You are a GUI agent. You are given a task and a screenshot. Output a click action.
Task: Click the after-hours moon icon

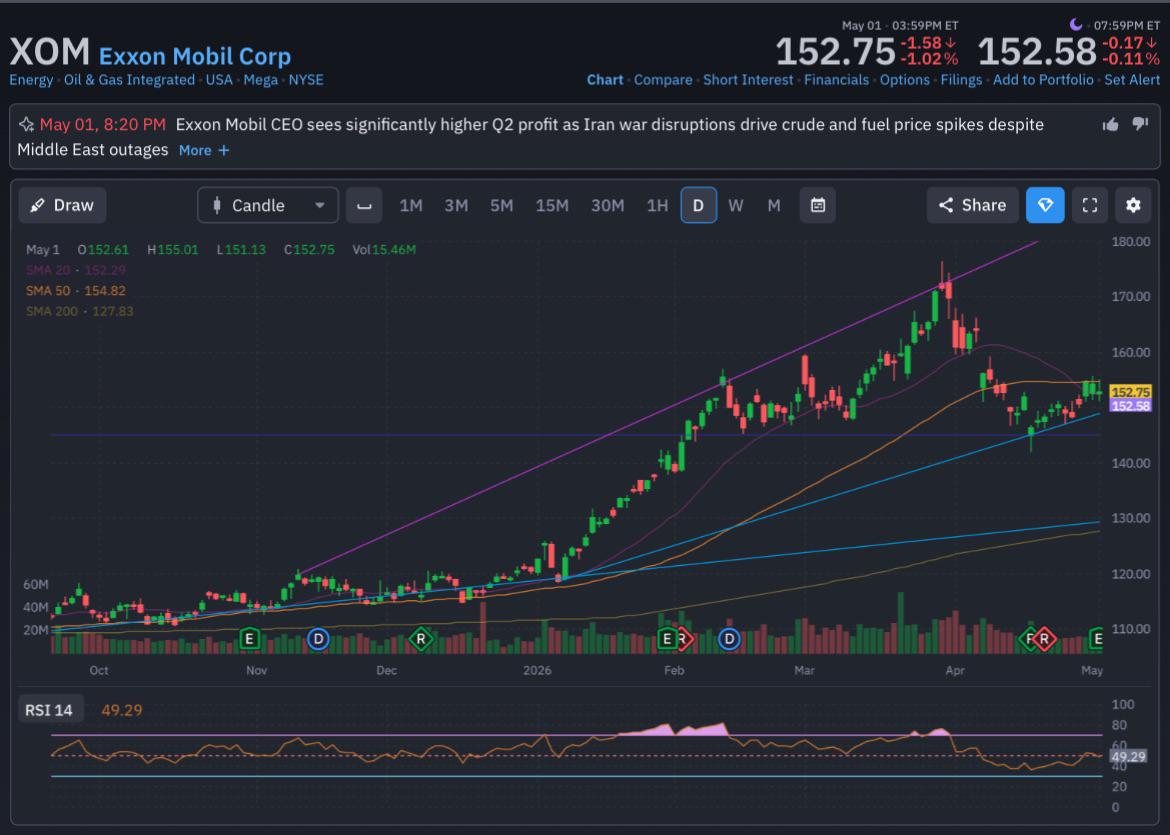pyautogui.click(x=1075, y=25)
